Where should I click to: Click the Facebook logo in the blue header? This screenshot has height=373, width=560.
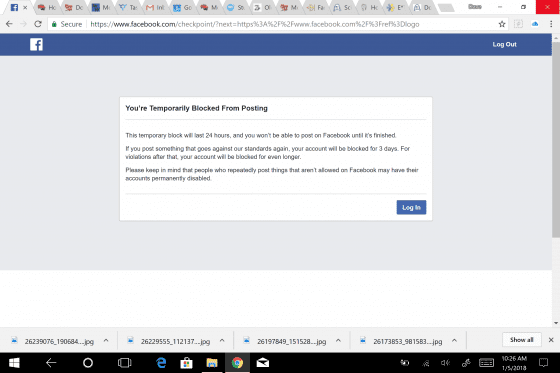click(x=36, y=44)
